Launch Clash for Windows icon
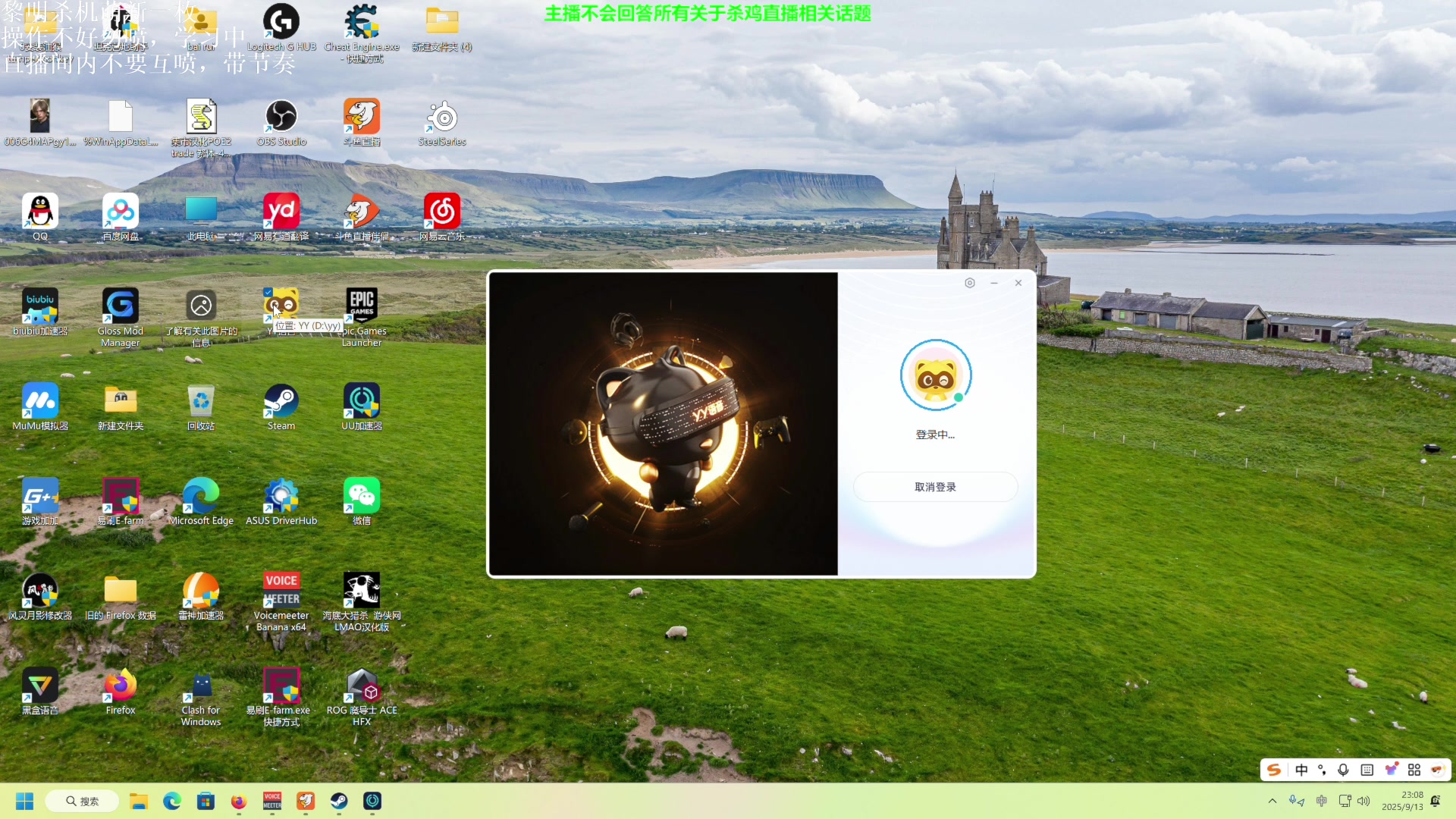1456x819 pixels. point(201,696)
